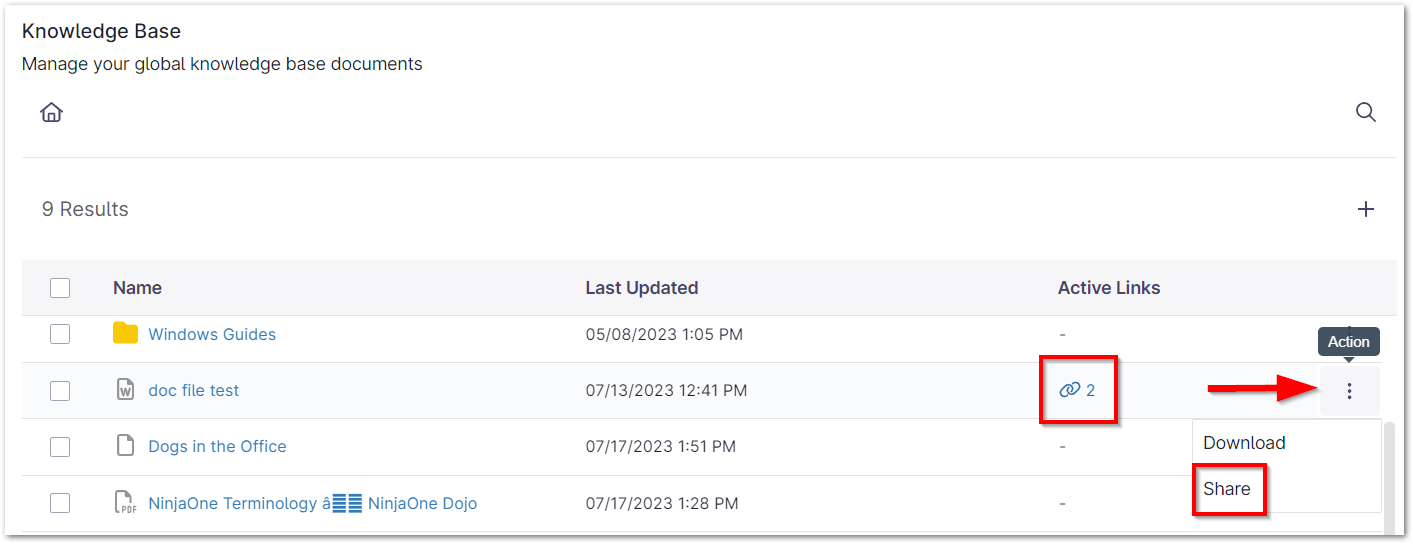Choose Download from the action menu
1413x544 pixels.
[1244, 443]
